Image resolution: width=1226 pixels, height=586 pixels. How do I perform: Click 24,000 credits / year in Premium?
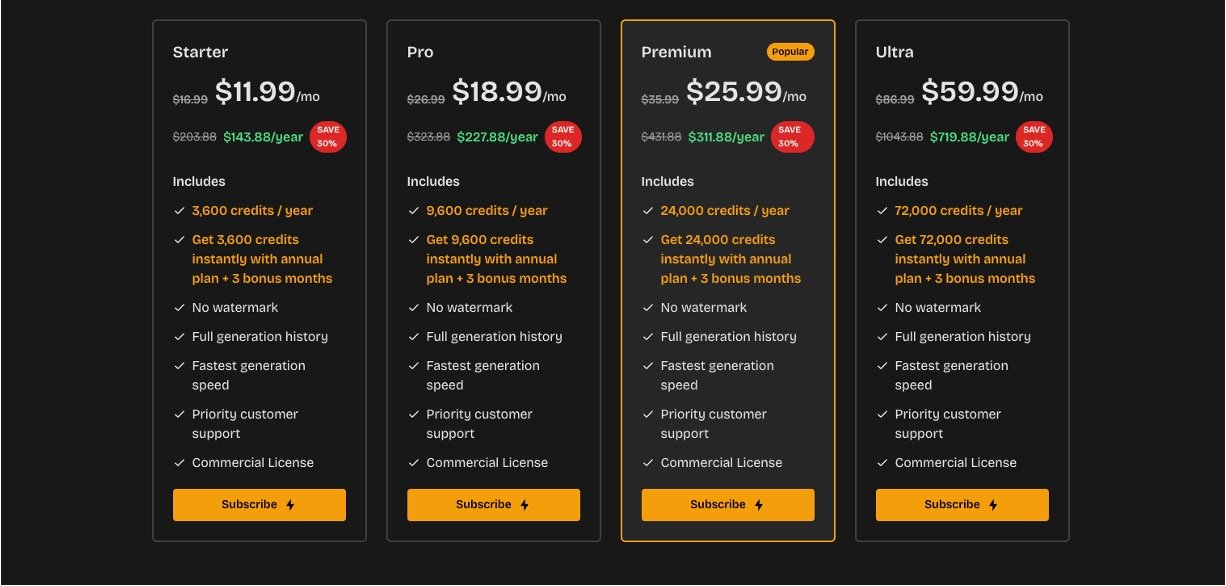[x=724, y=211]
